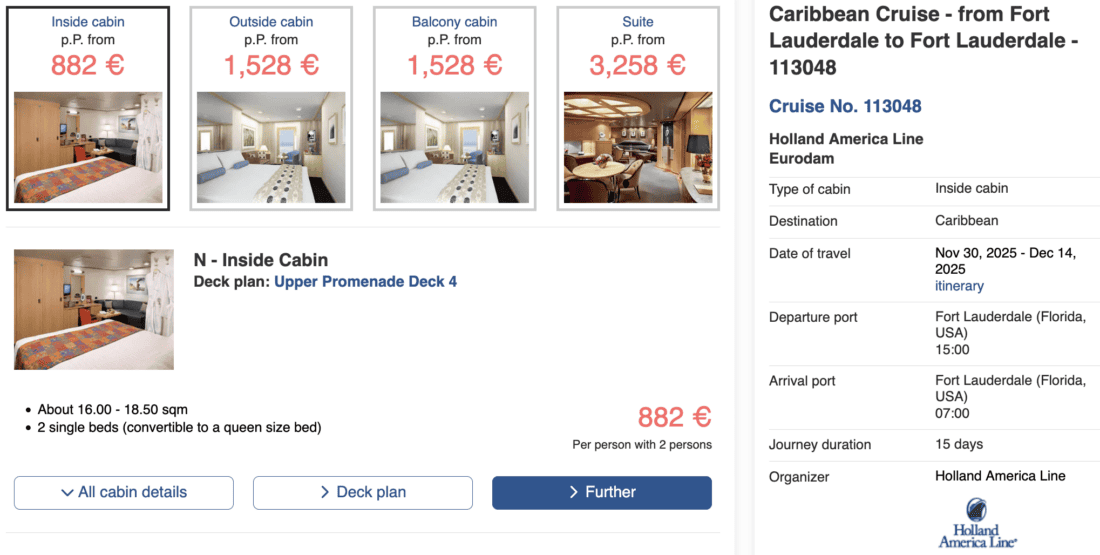Open the itinerary link
Viewport: 1100px width, 555px height.
[959, 286]
